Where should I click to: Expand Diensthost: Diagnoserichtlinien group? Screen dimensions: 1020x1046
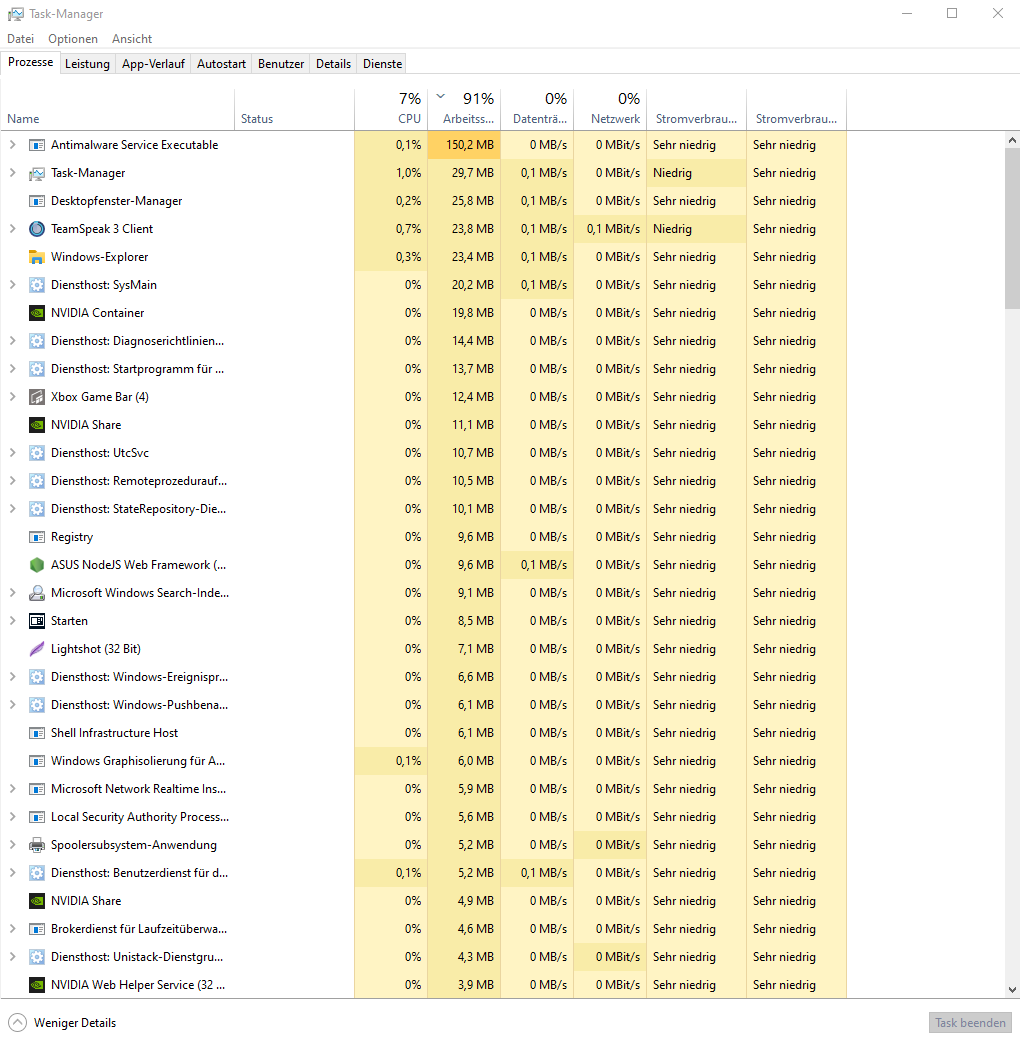[x=12, y=341]
